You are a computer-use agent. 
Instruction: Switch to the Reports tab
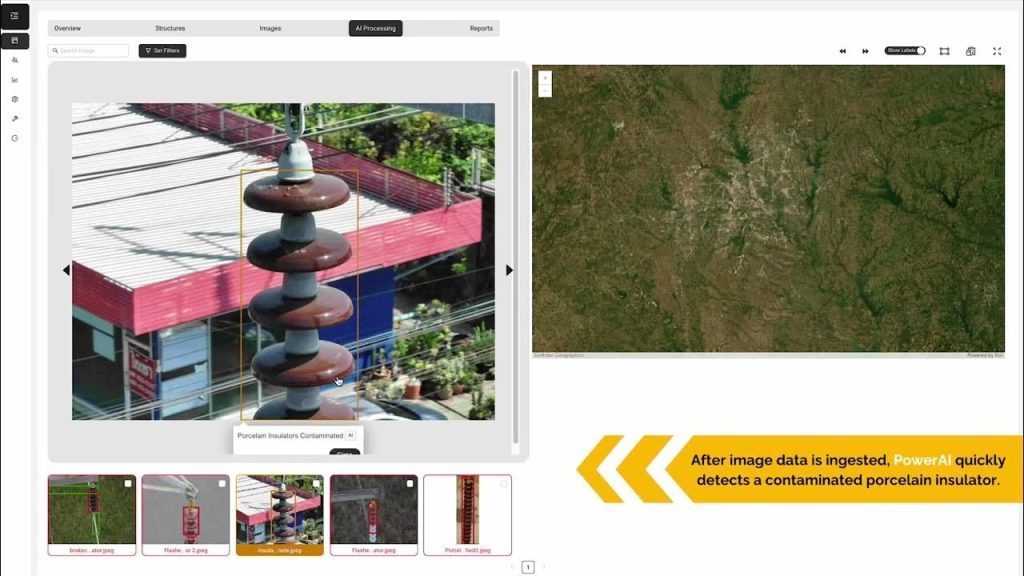pyautogui.click(x=481, y=28)
